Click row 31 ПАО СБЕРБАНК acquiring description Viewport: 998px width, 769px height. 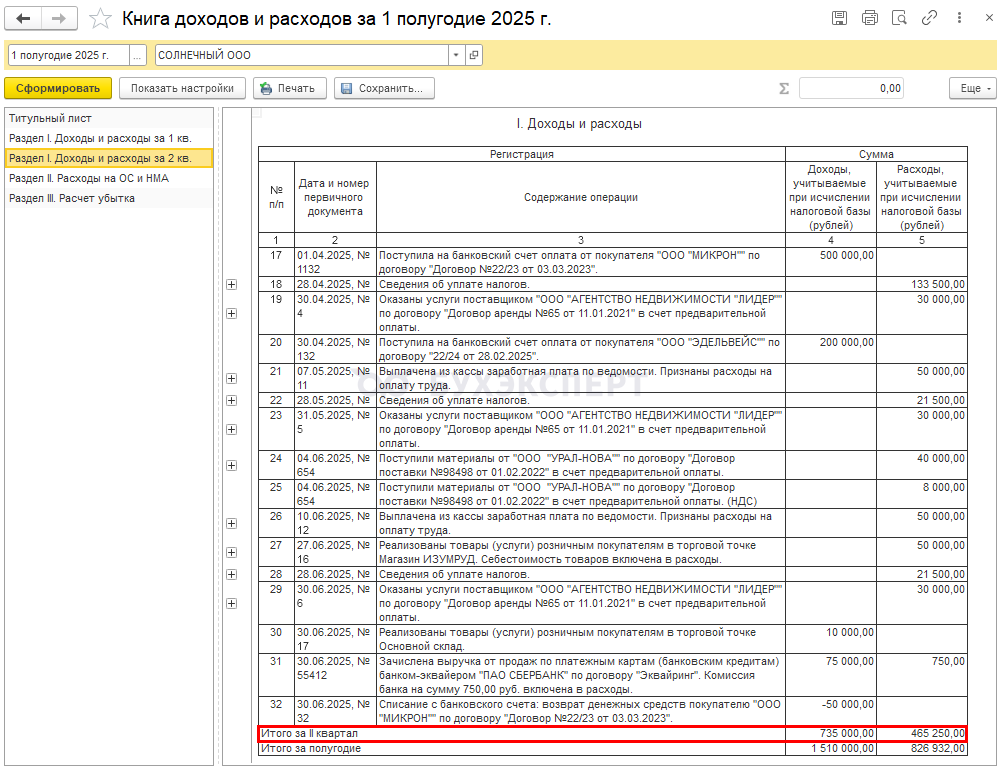click(x=580, y=675)
